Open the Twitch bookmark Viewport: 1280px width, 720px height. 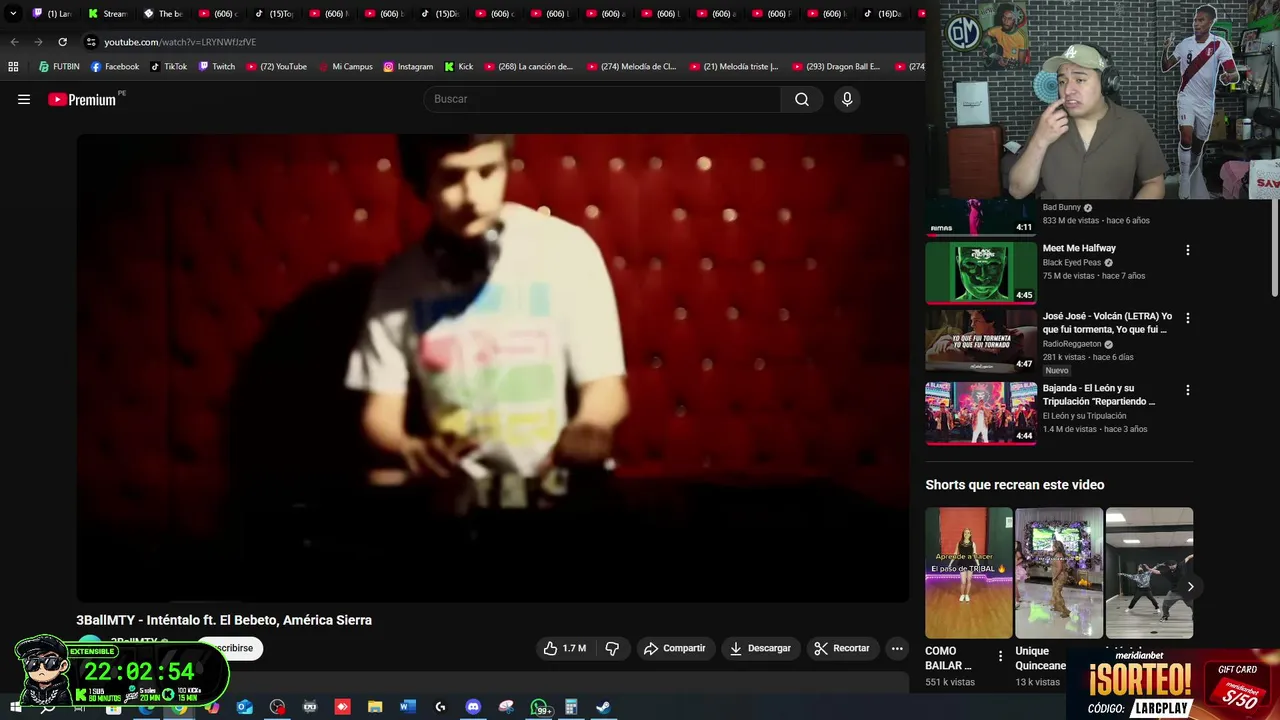point(217,67)
